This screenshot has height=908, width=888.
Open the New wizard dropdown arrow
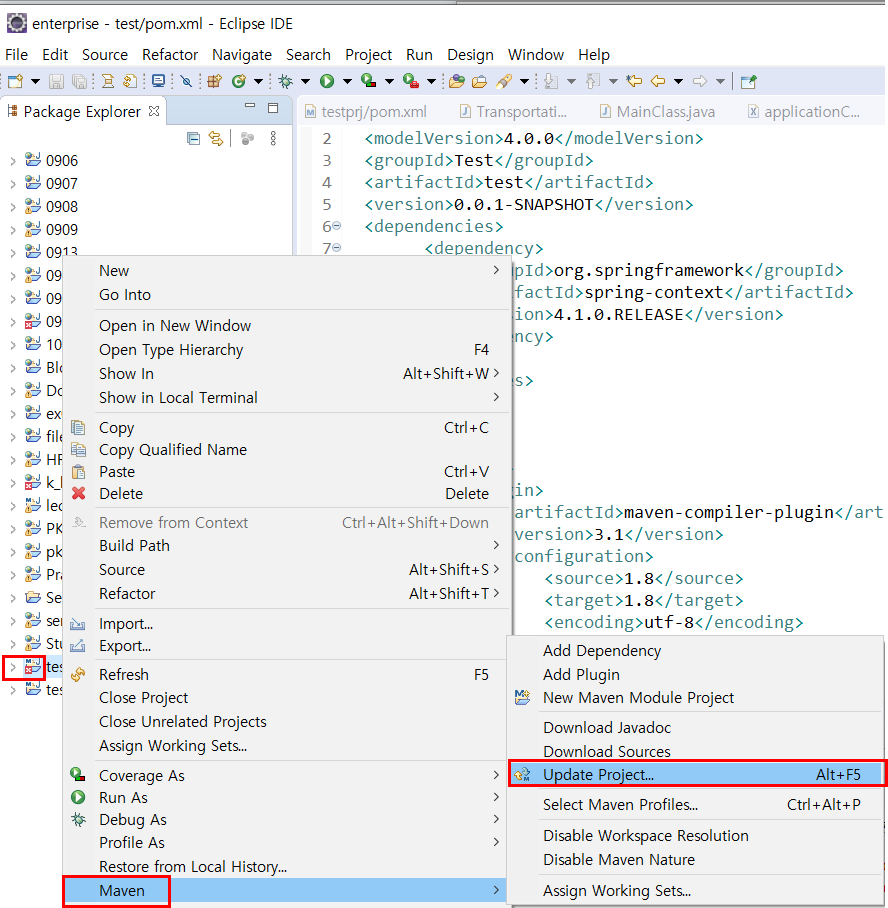pos(35,82)
